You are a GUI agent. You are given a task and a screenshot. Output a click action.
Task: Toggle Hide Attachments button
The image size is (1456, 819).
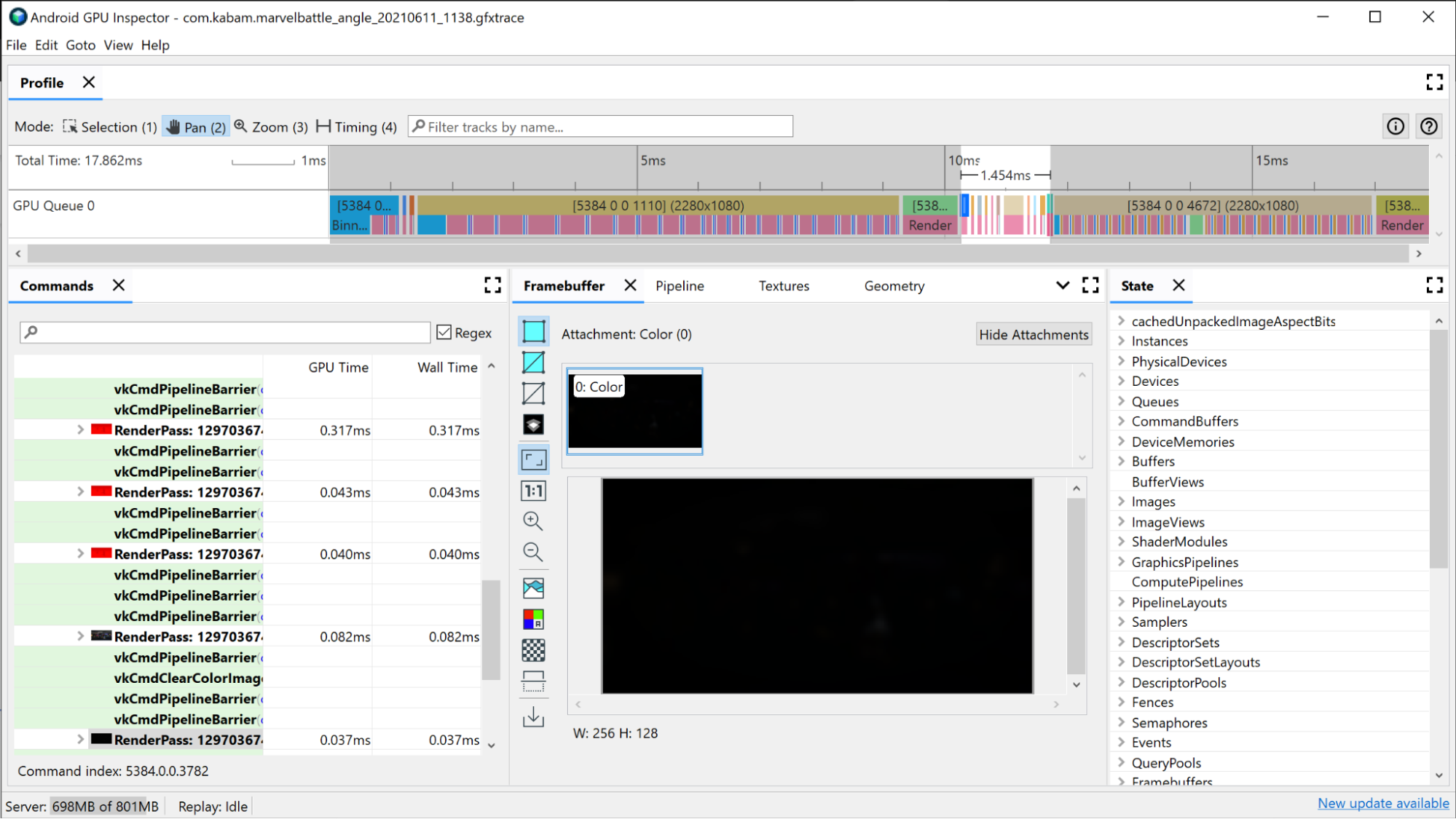point(1033,333)
